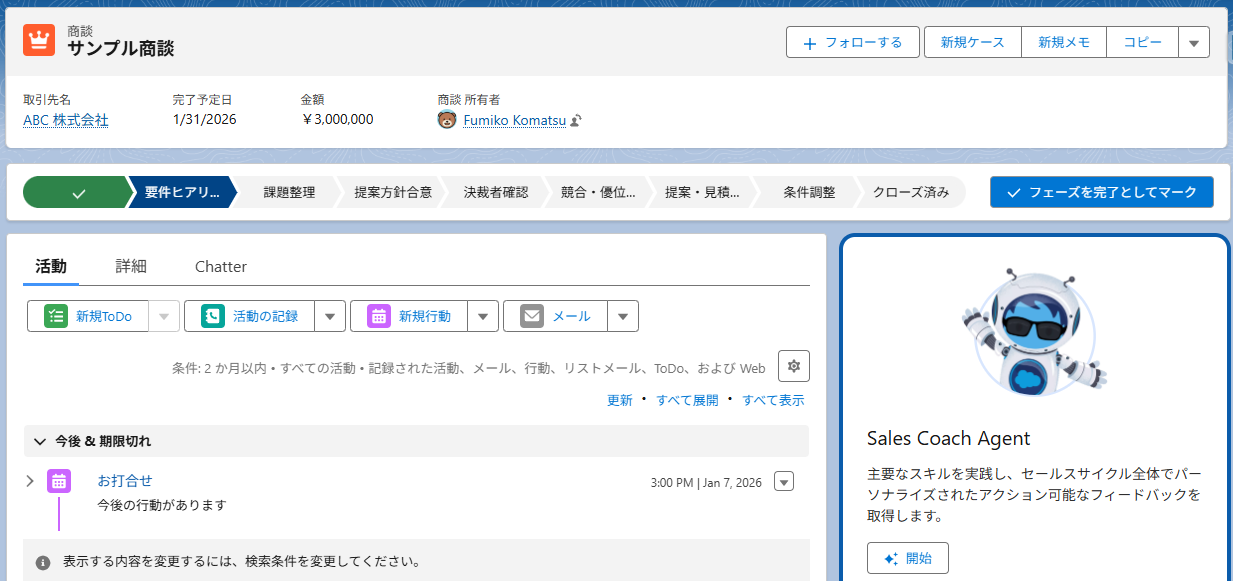The width and height of the screenshot is (1233, 581).
Task: Open the メール button's dropdown arrow
Action: tap(622, 315)
